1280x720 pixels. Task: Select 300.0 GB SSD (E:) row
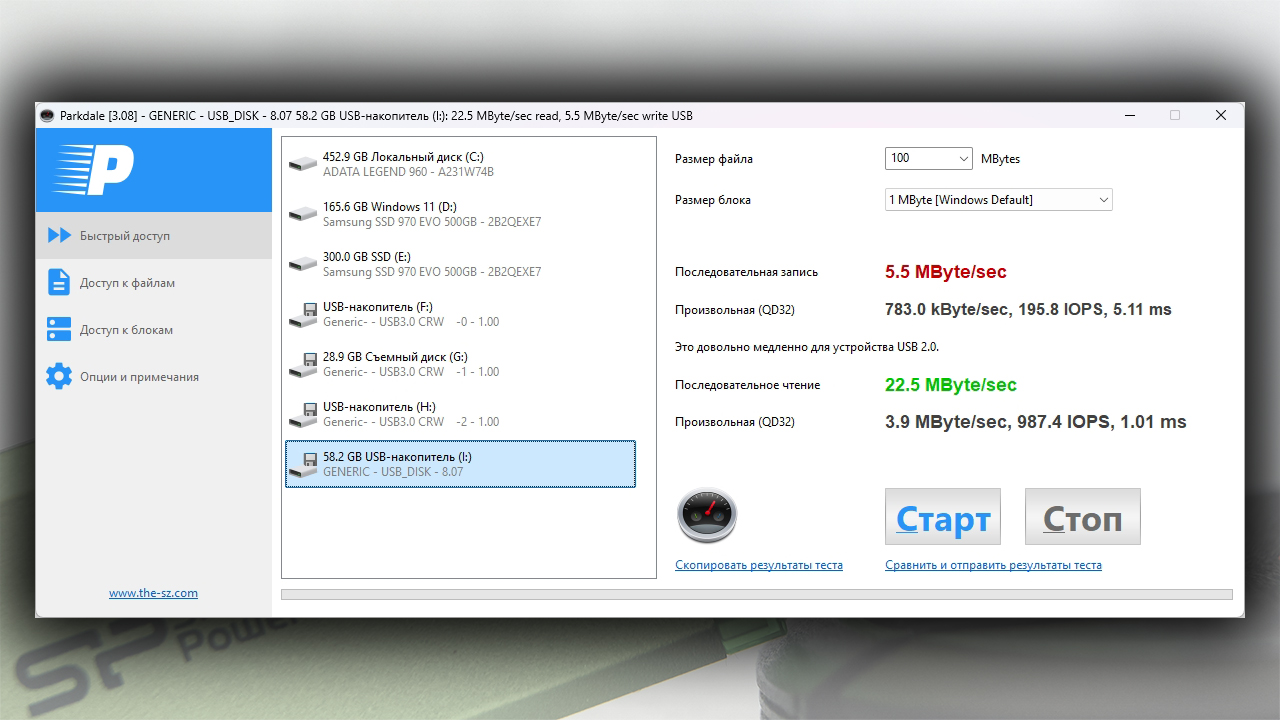click(460, 264)
